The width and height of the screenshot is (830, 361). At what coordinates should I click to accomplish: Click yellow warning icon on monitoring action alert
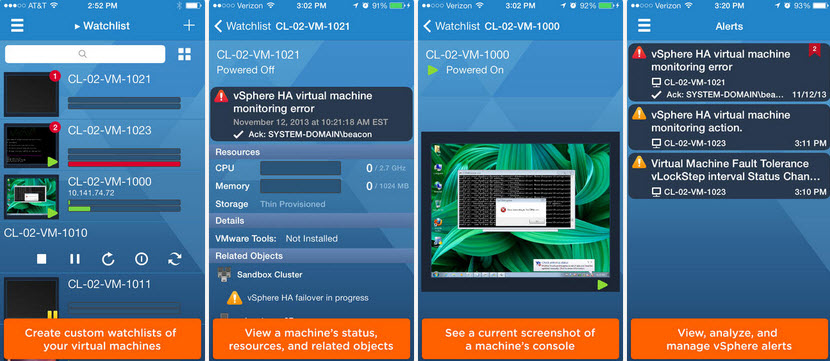coord(639,113)
